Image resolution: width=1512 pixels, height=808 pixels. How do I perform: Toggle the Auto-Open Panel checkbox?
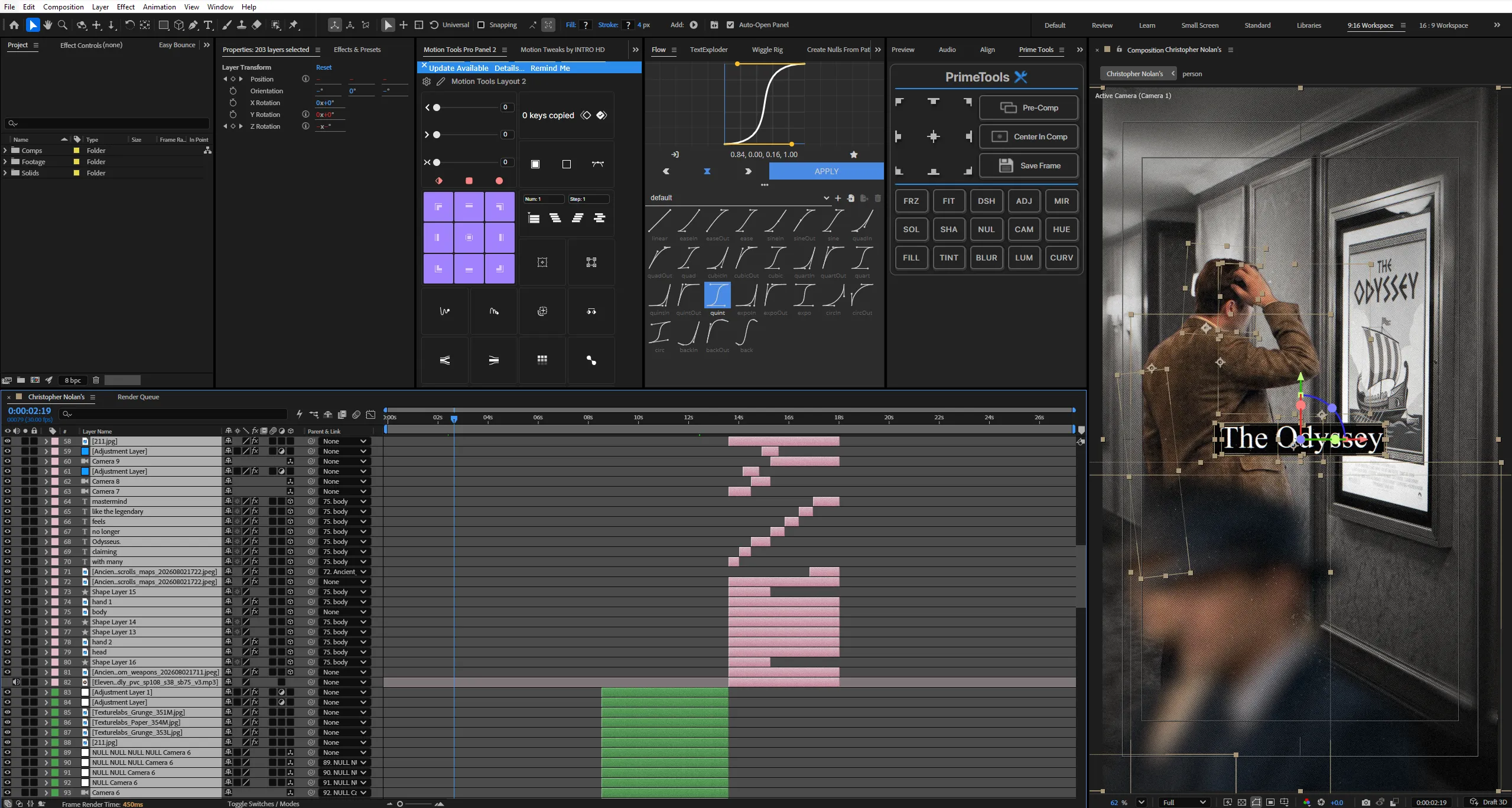730,25
